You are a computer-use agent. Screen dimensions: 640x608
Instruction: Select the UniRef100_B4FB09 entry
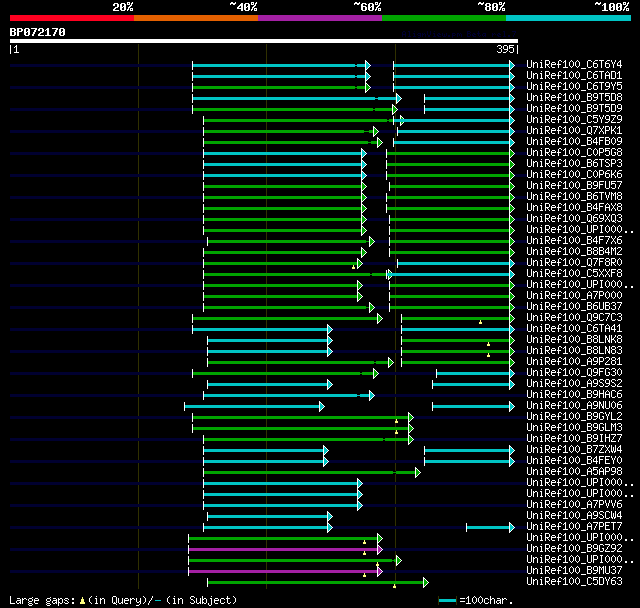coord(574,142)
